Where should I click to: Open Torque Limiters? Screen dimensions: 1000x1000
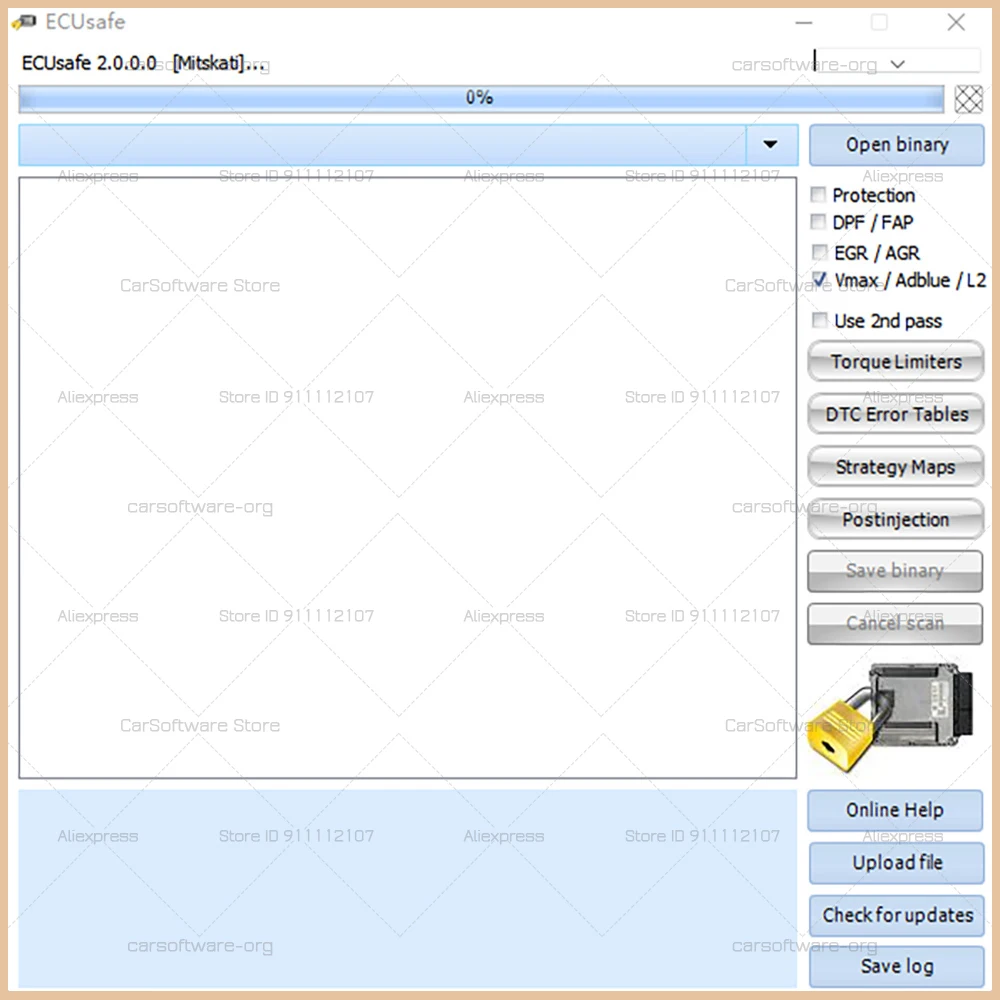(895, 362)
